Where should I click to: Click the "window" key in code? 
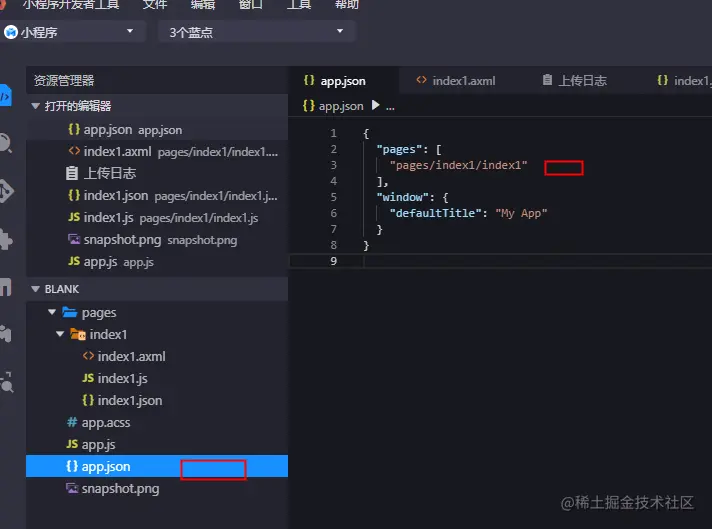(402, 197)
